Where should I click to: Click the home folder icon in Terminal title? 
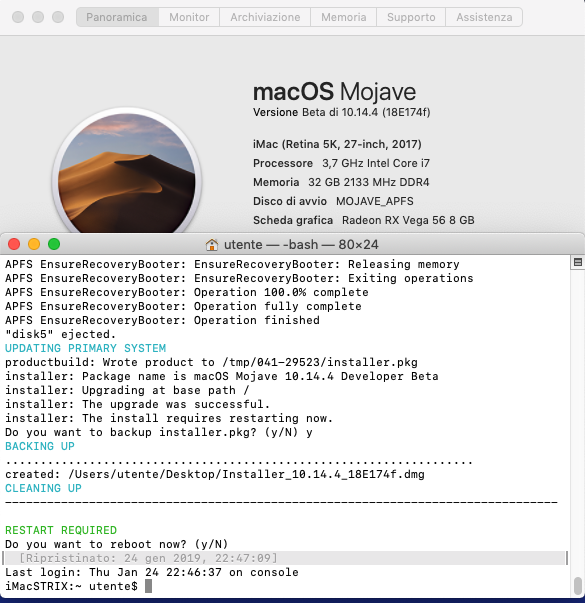point(212,245)
